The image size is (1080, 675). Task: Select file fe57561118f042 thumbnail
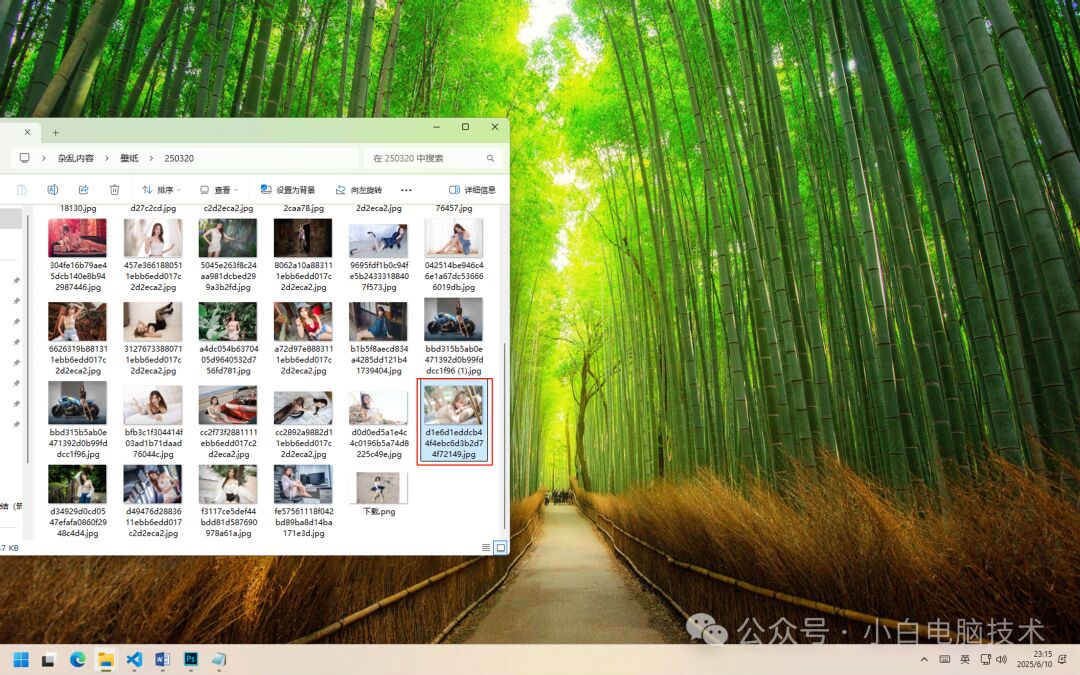pos(303,484)
